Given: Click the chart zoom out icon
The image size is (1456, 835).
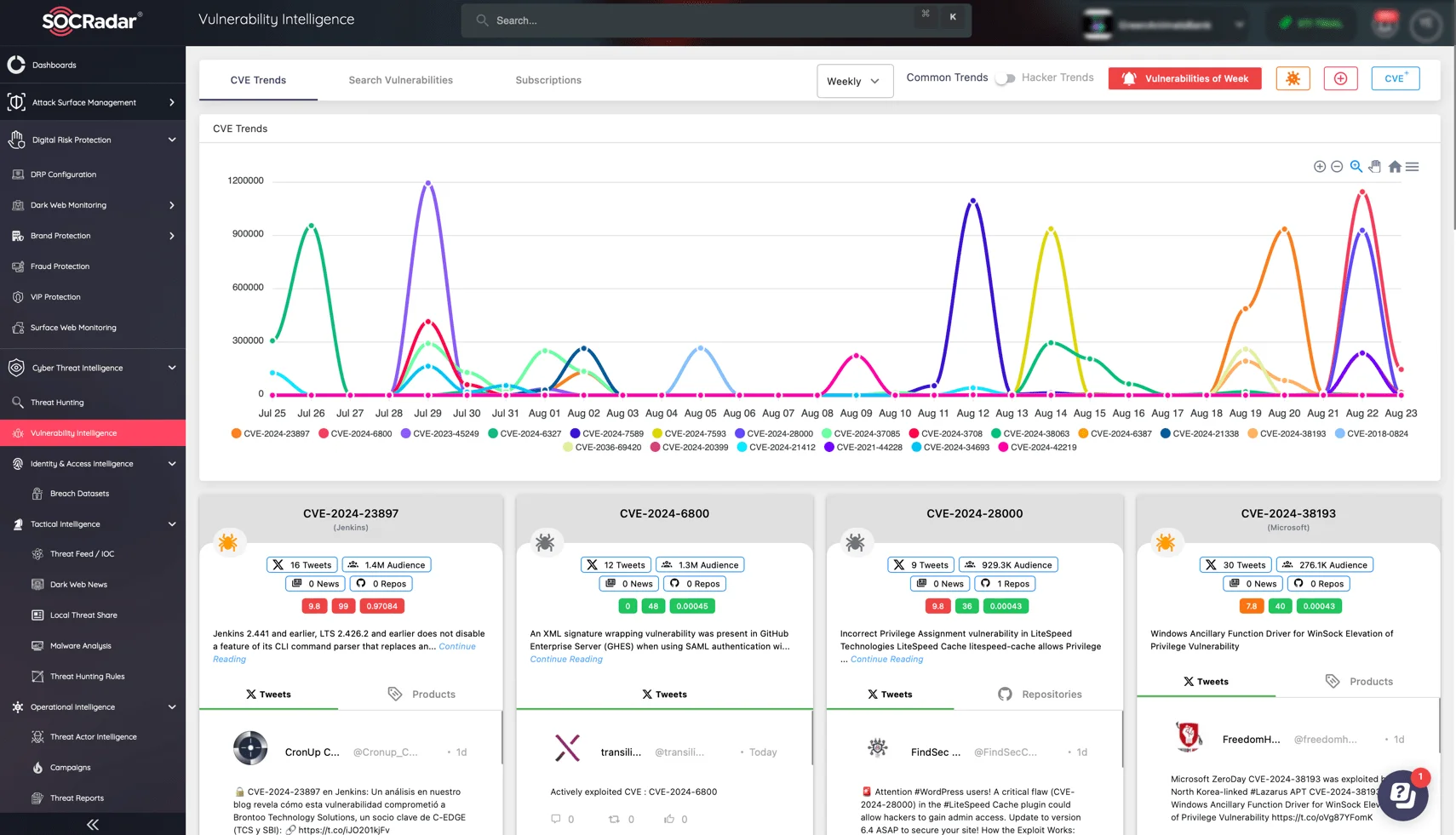Looking at the screenshot, I should click(x=1337, y=167).
